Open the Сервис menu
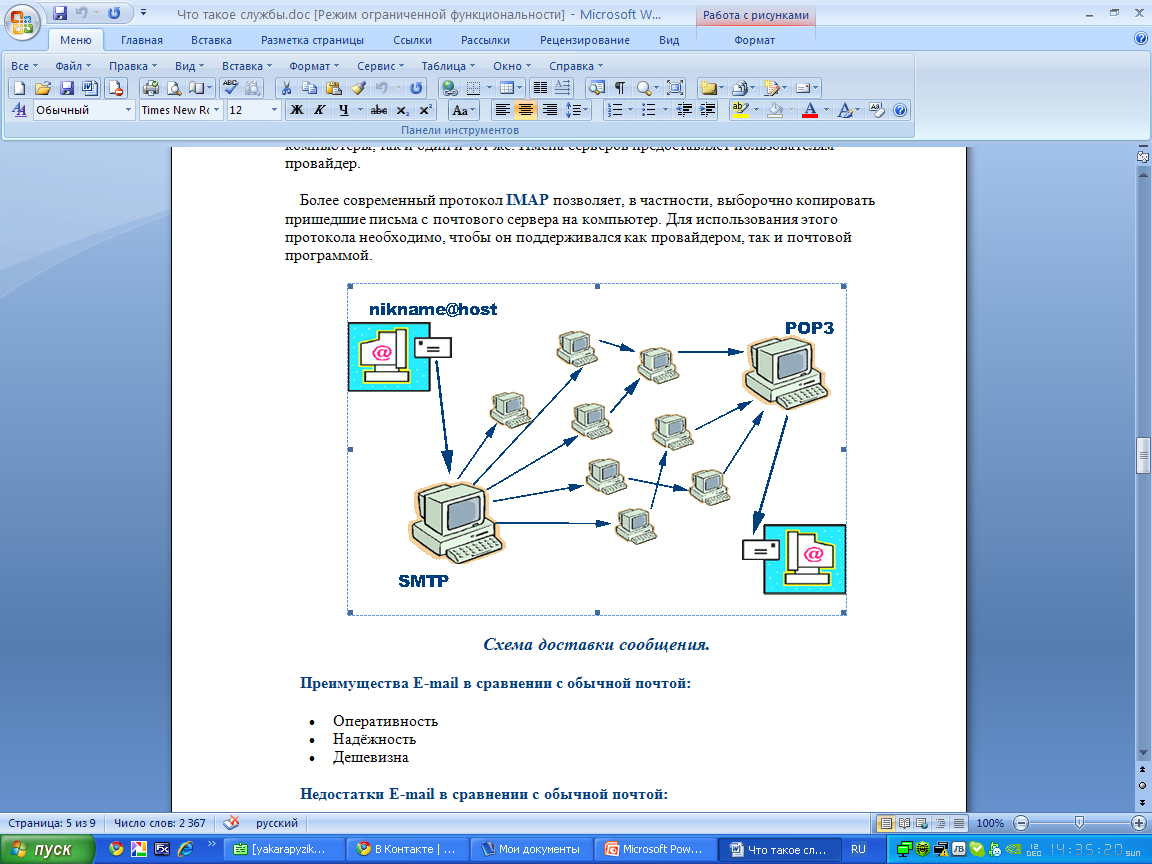 point(381,66)
